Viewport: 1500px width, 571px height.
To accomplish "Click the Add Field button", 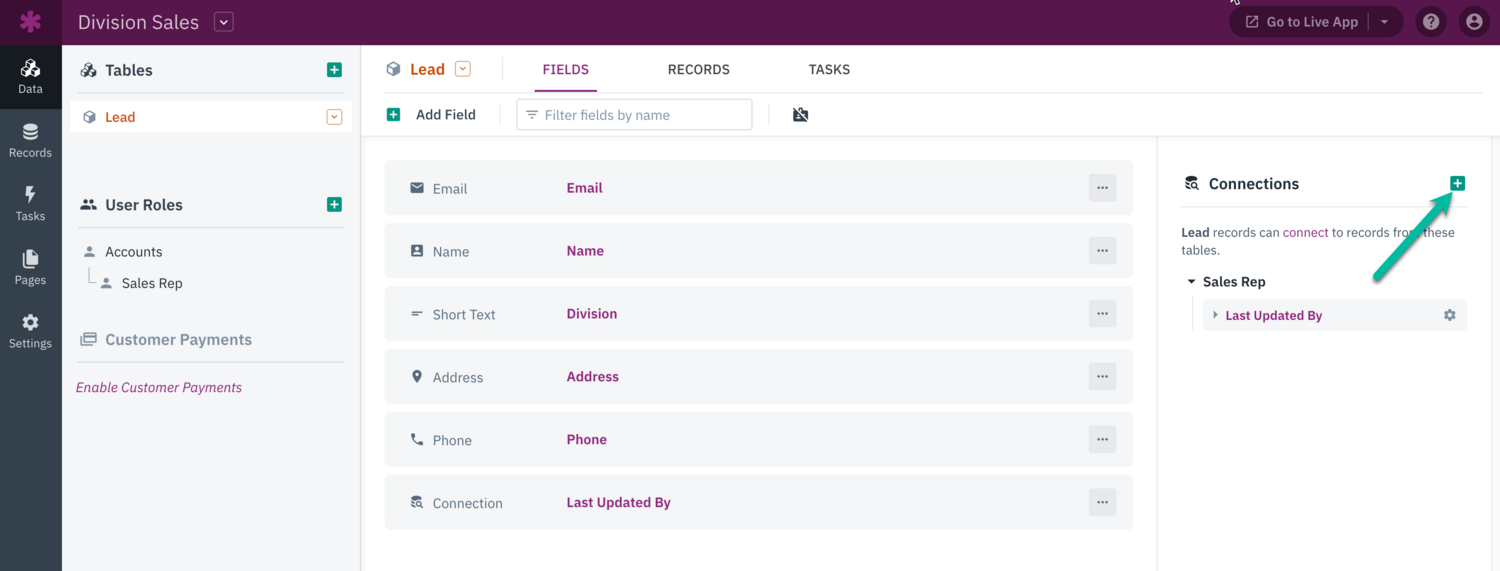I will [432, 115].
